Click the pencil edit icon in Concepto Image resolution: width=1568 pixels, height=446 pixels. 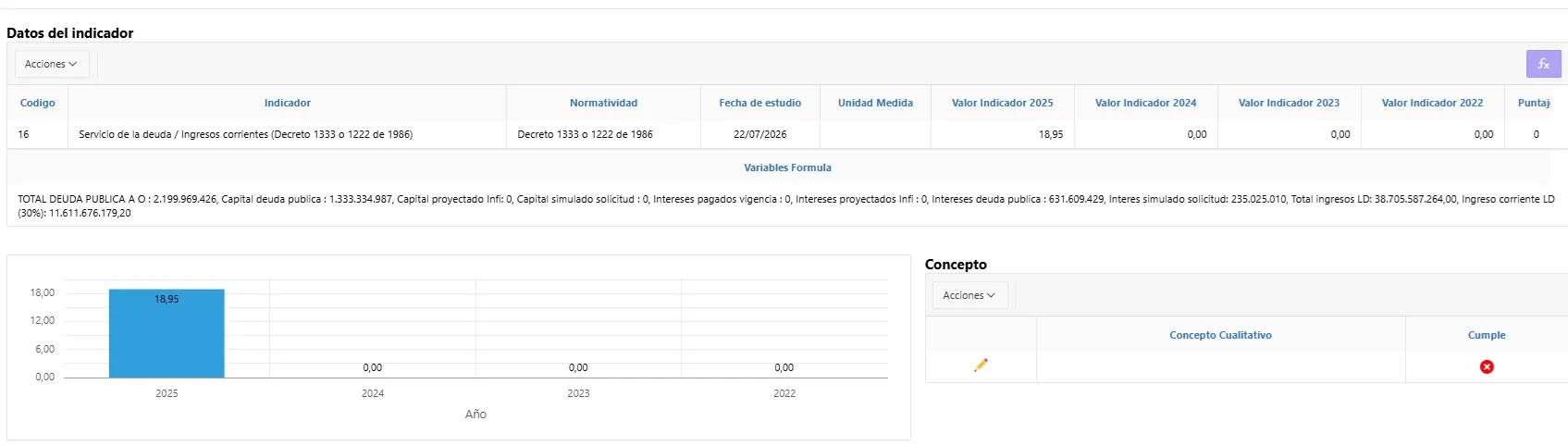(x=981, y=365)
